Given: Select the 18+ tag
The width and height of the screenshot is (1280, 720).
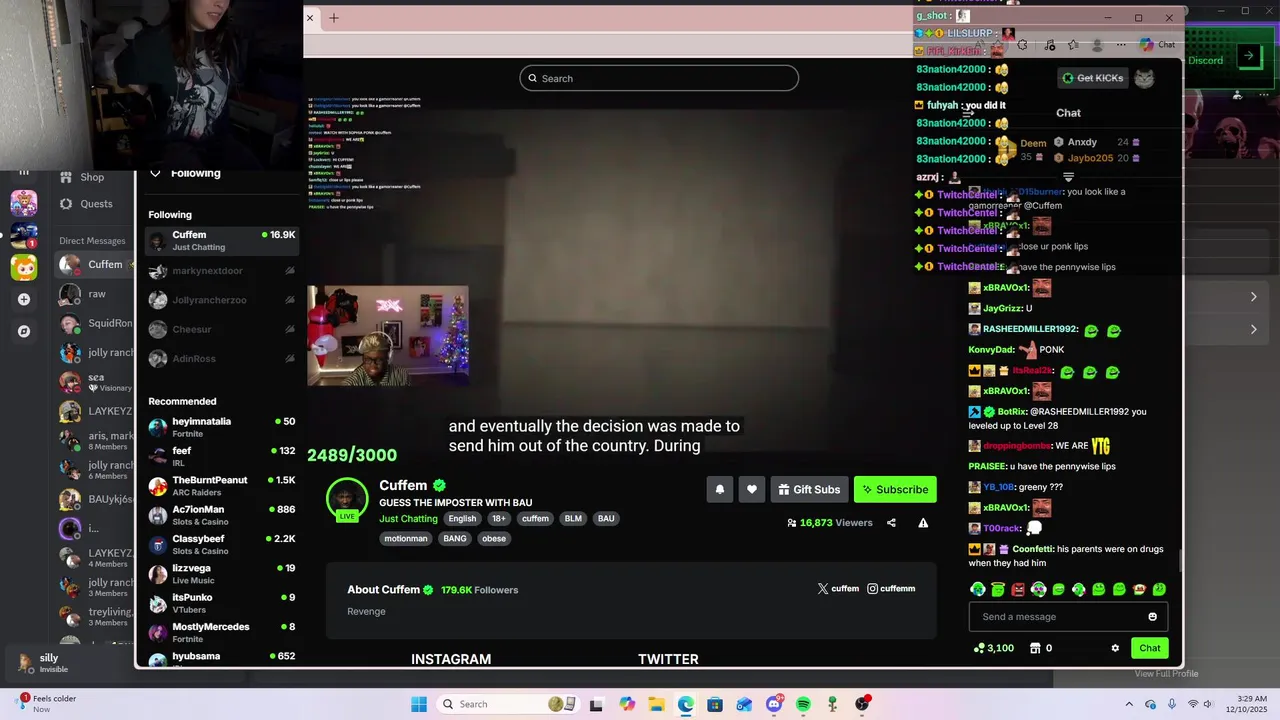Looking at the screenshot, I should click(x=499, y=519).
